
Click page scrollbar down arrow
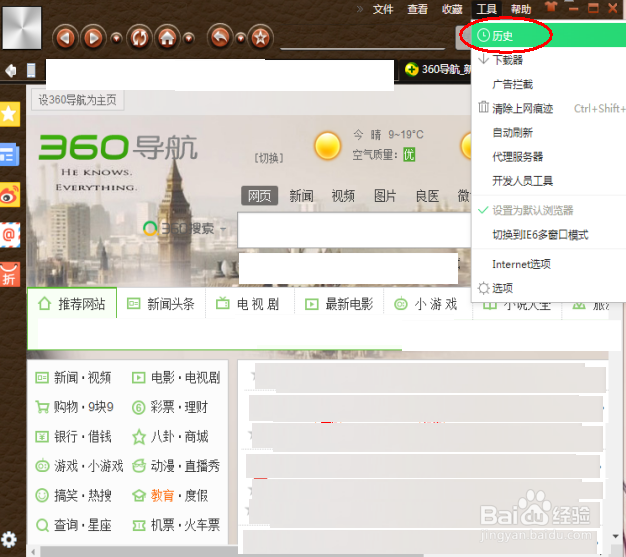pos(615,536)
